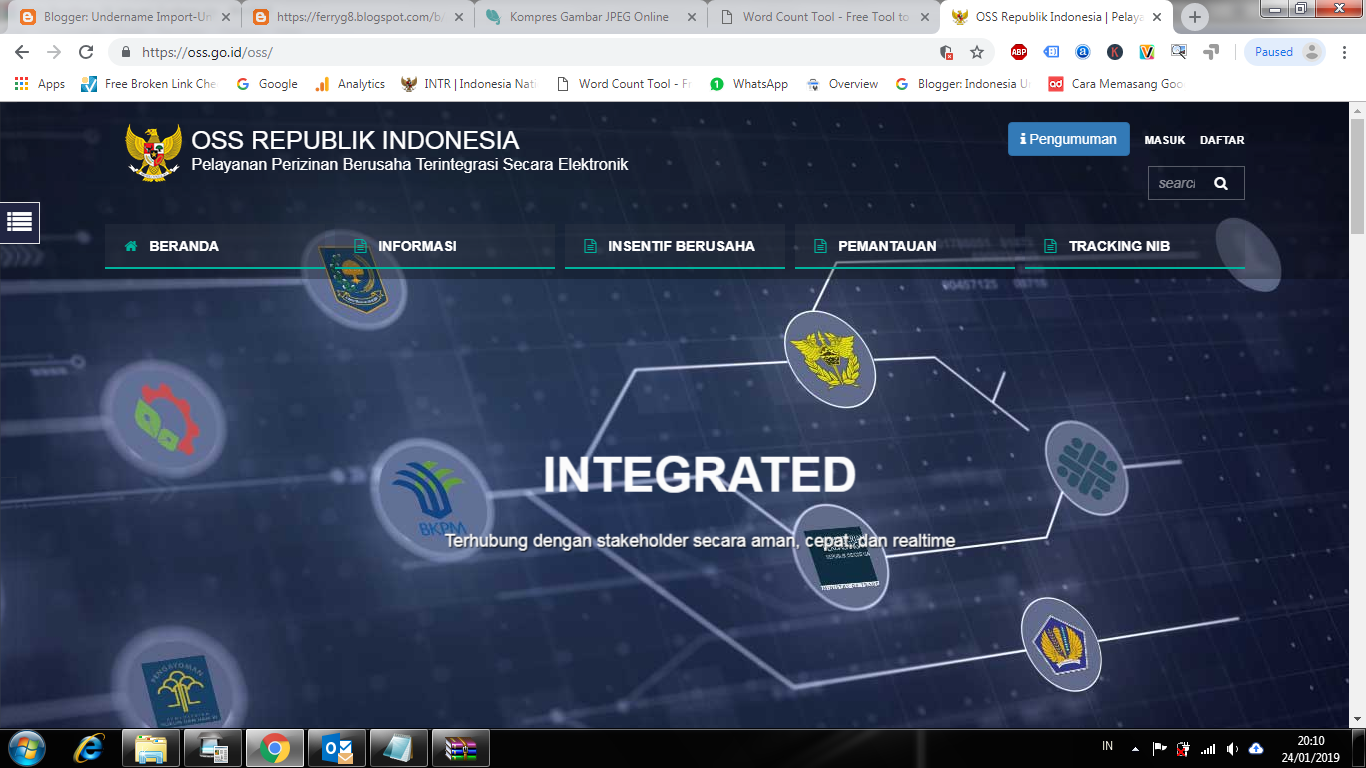Click the MASUK link
This screenshot has height=768, width=1366.
point(1164,140)
